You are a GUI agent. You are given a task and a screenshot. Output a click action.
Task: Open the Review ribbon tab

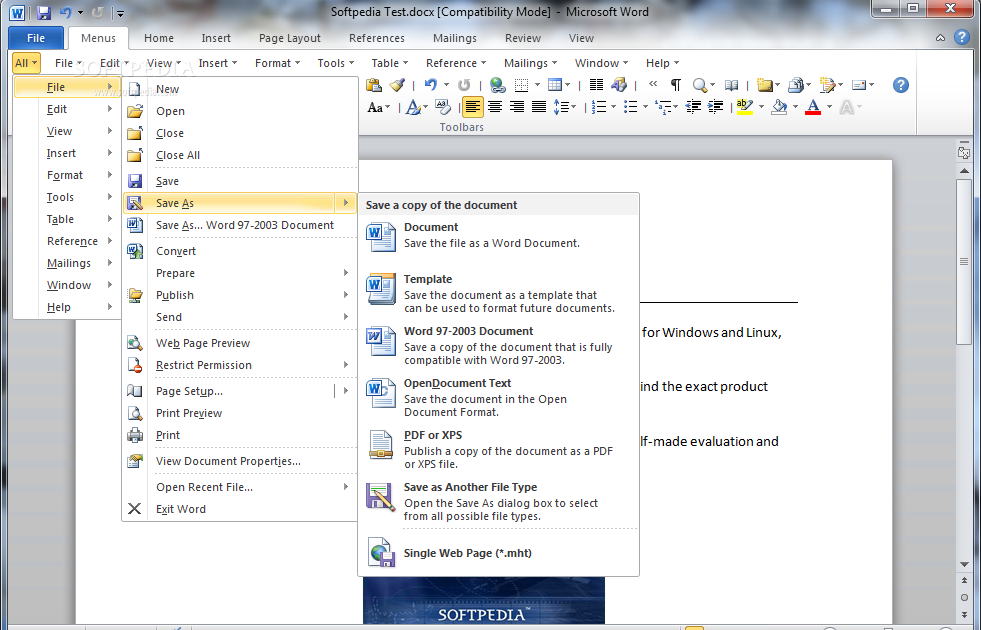point(522,38)
